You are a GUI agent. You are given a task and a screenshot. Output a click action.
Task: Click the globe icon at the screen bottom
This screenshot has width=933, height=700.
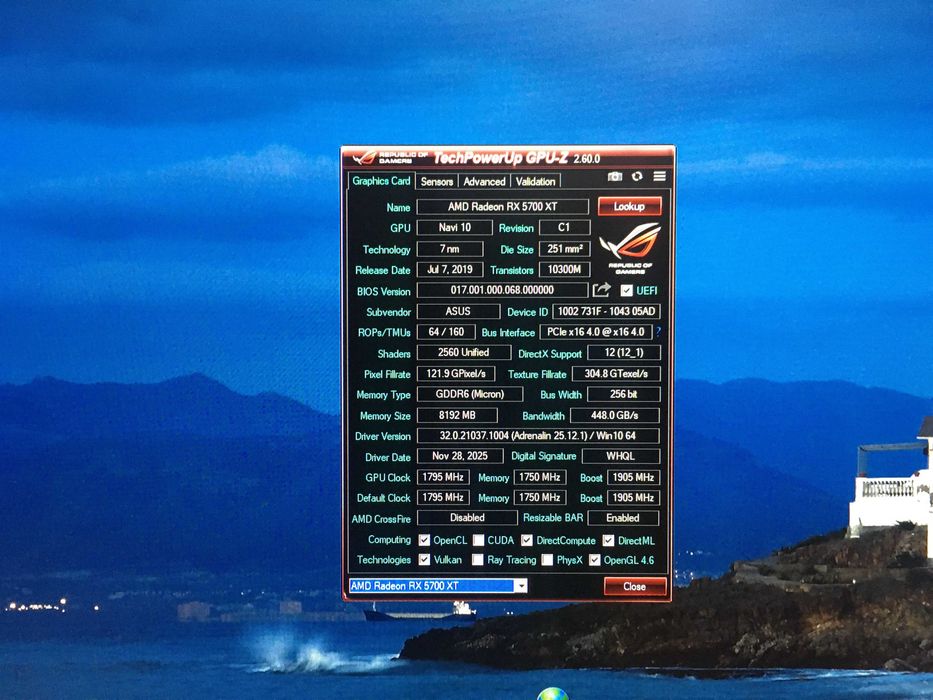pos(553,693)
